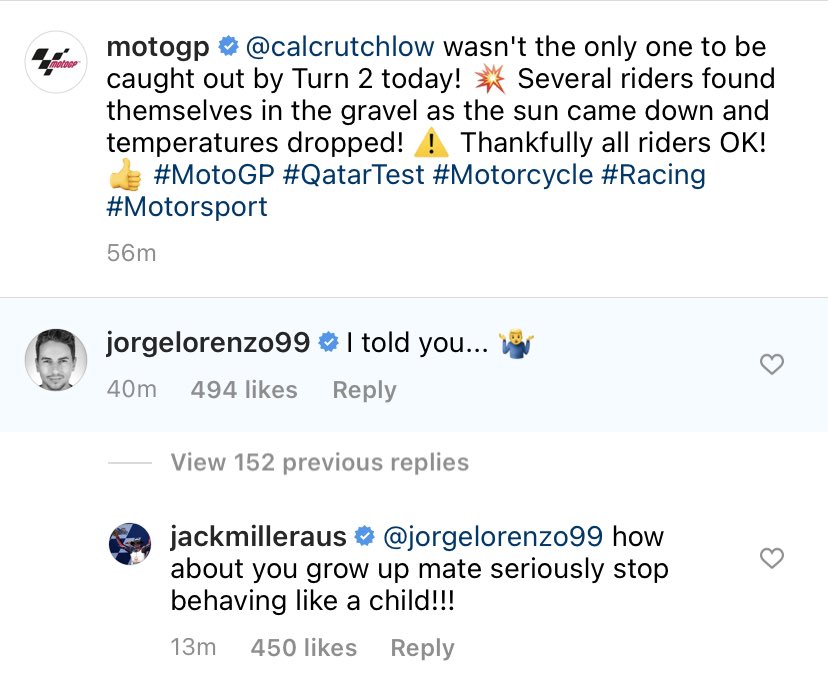Open jorgelorenzo99 username link
Viewport: 828px width, 684px height.
(x=208, y=344)
